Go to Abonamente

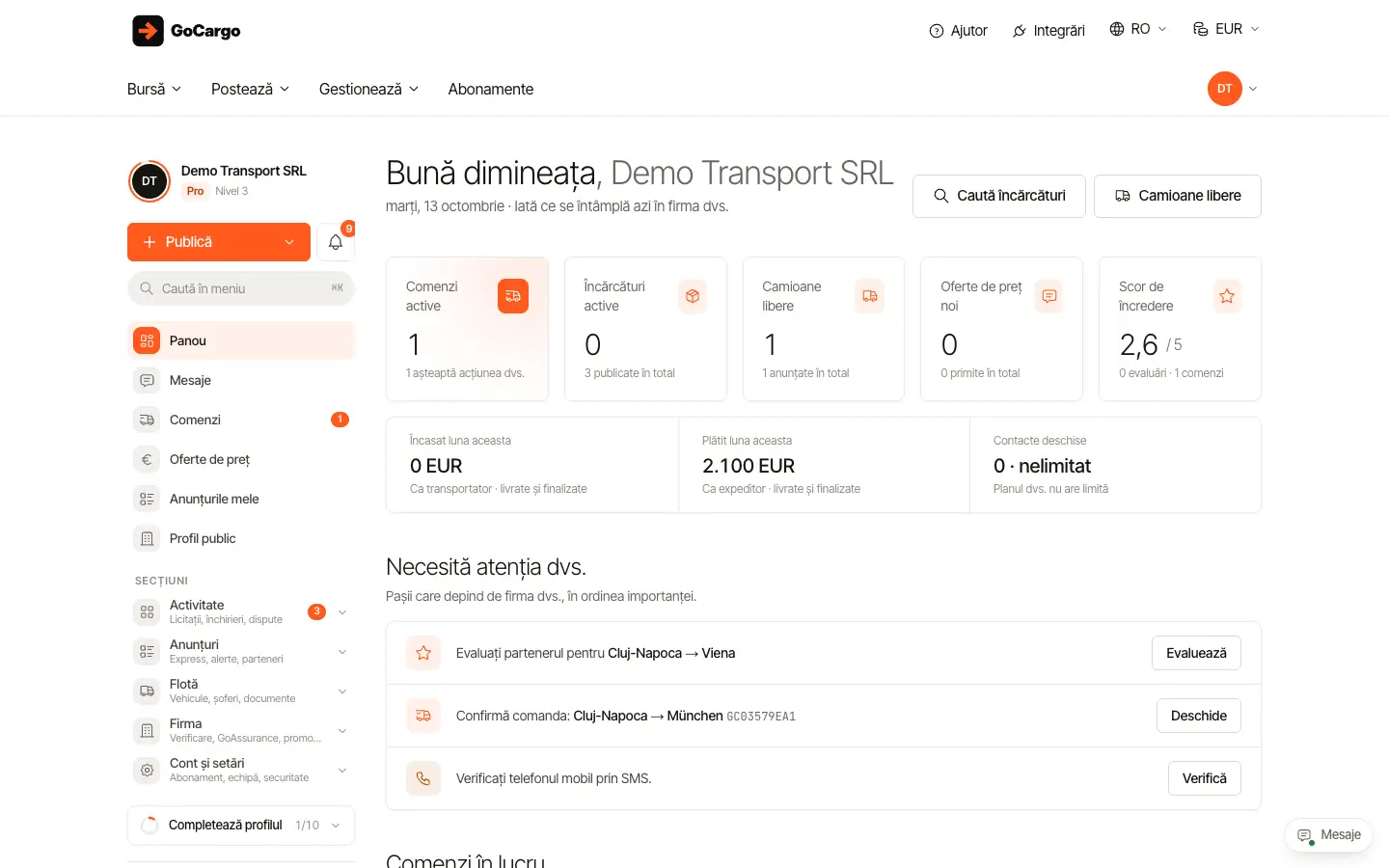(x=491, y=89)
